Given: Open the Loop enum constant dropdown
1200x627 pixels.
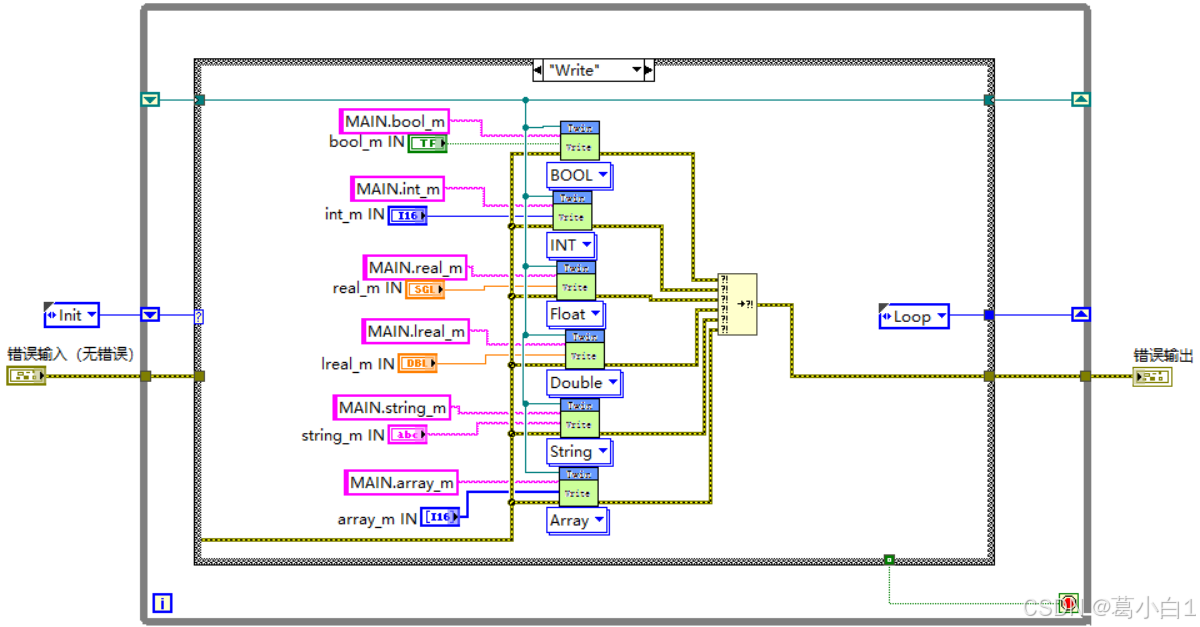Looking at the screenshot, I should [x=913, y=316].
